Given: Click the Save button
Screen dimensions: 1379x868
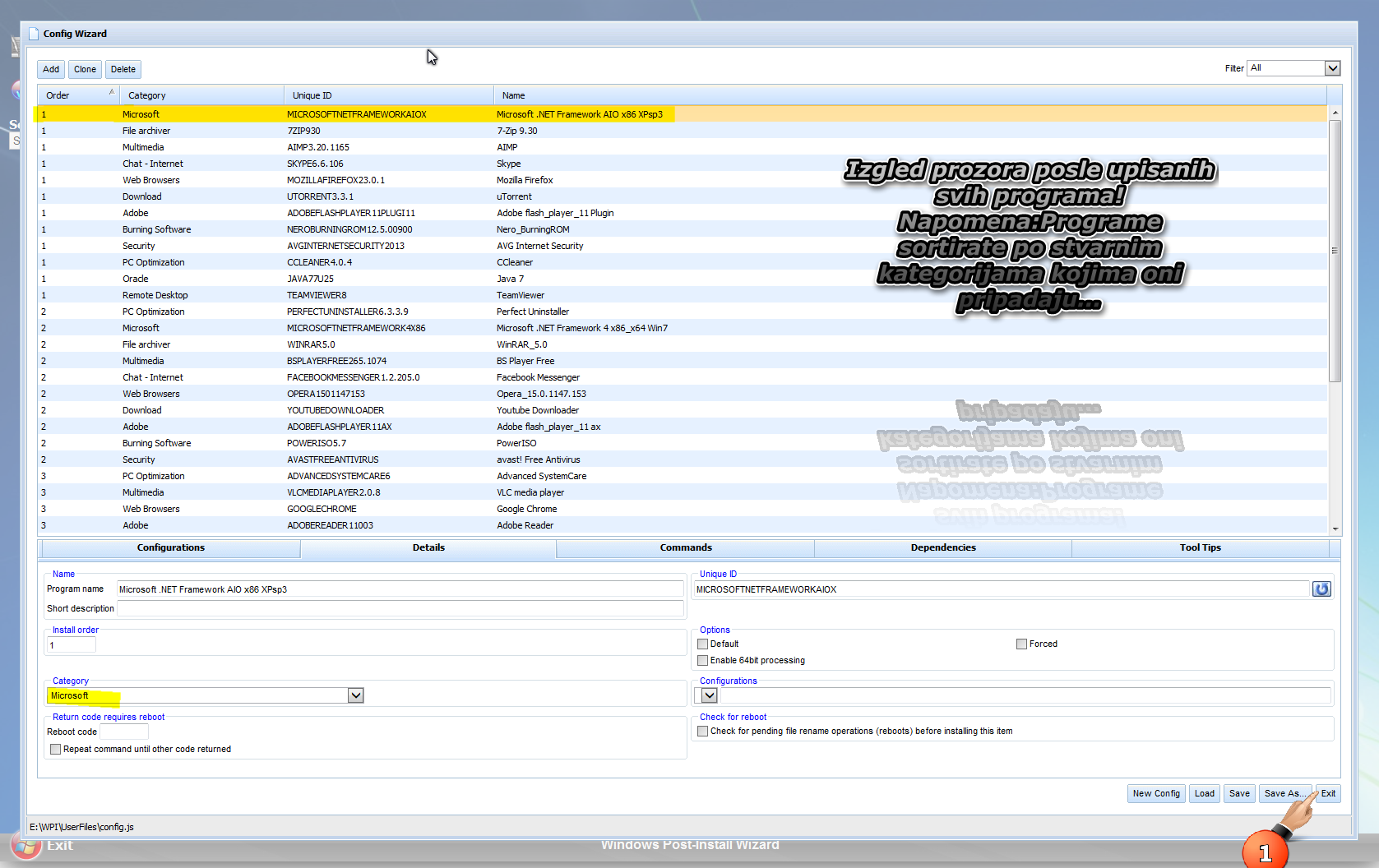Looking at the screenshot, I should 1239,794.
